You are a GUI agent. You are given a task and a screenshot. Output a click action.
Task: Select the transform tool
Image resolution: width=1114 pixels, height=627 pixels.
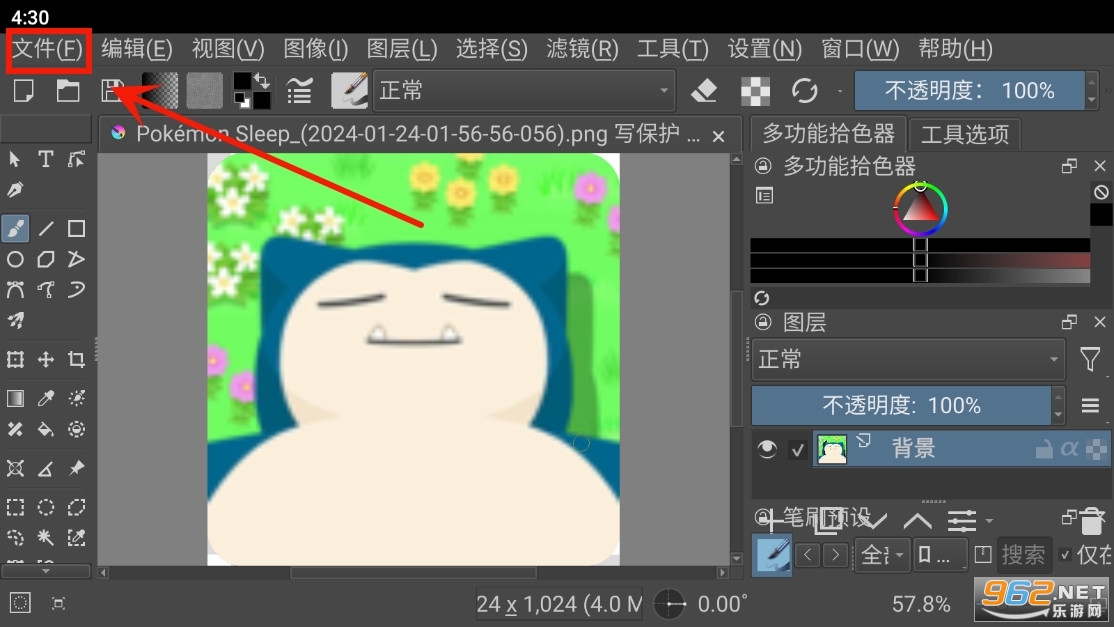pos(15,359)
